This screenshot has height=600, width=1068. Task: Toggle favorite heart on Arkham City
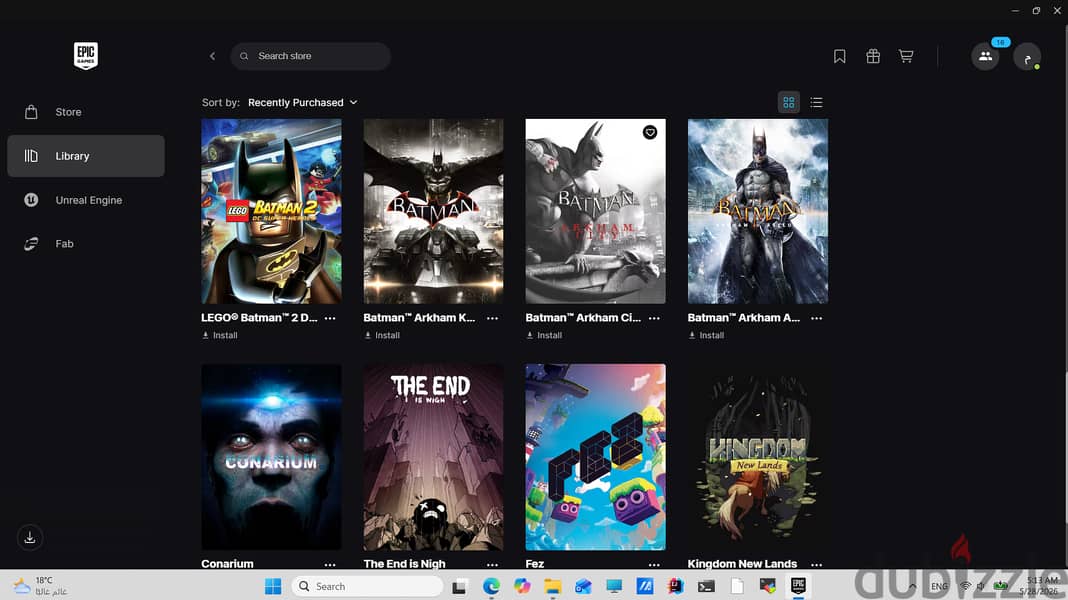pos(650,132)
